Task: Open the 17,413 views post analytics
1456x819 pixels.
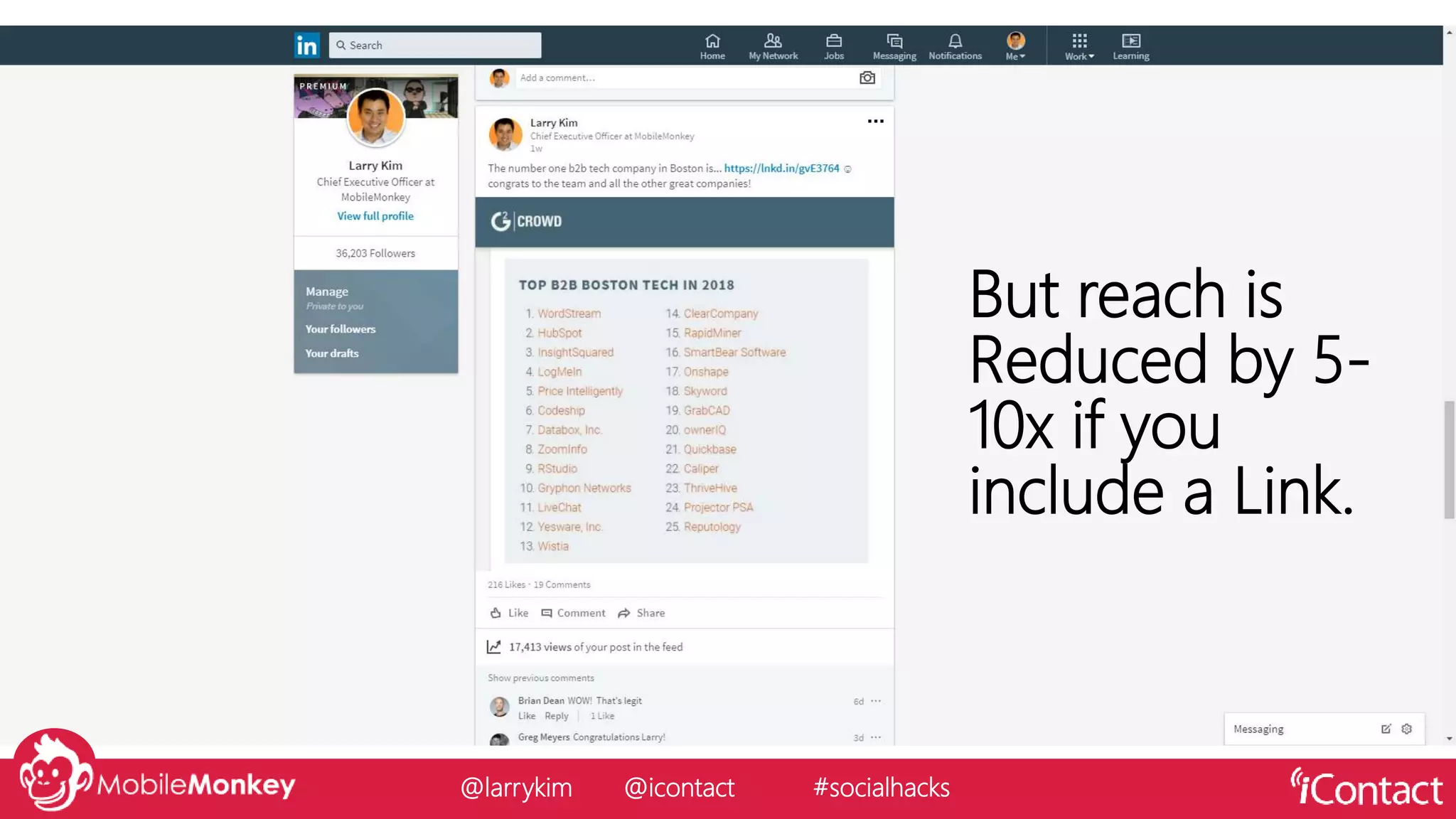Action: (596, 647)
